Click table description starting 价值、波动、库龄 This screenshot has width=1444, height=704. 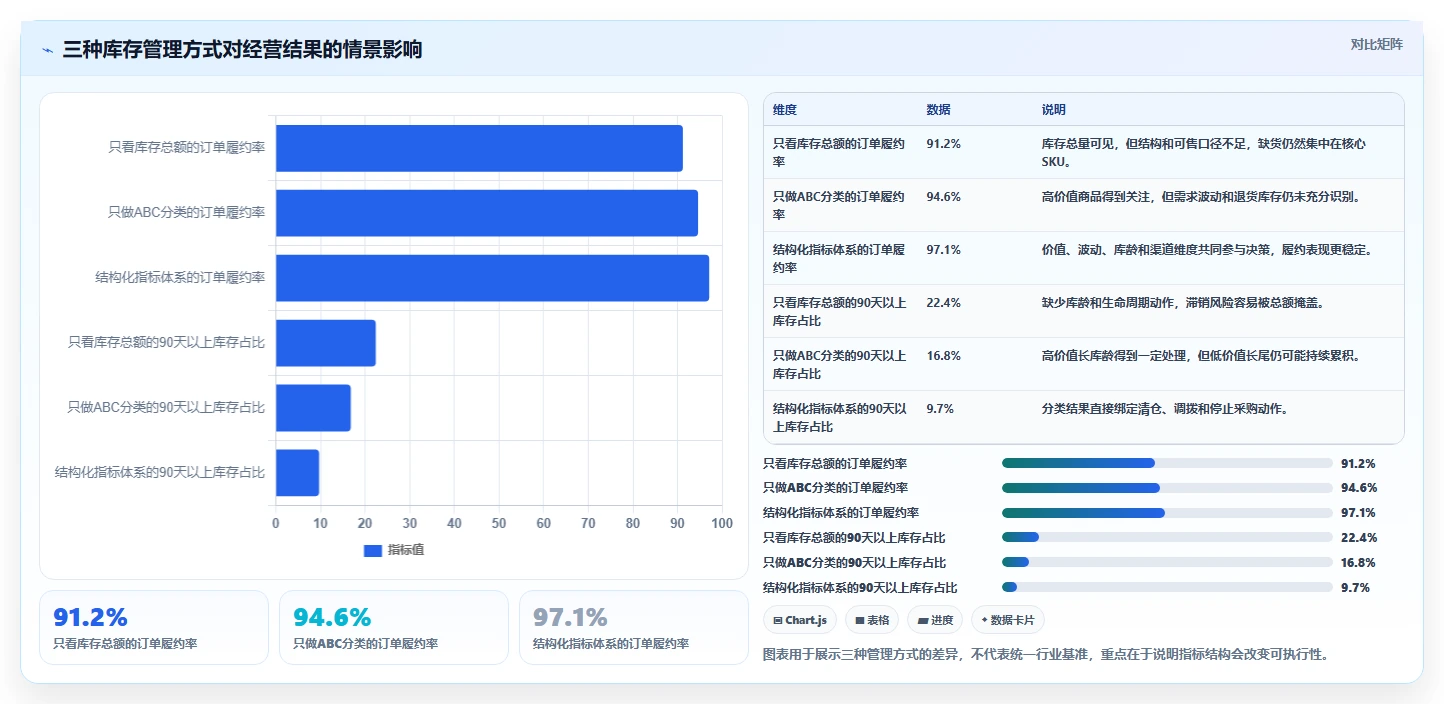(x=1207, y=250)
